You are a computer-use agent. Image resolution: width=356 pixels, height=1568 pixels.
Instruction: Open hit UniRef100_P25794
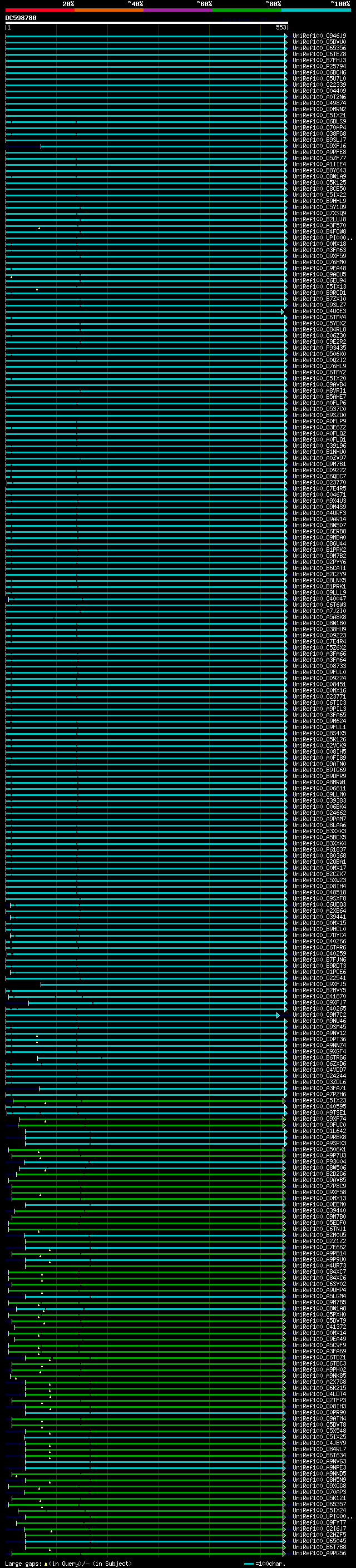[319, 66]
